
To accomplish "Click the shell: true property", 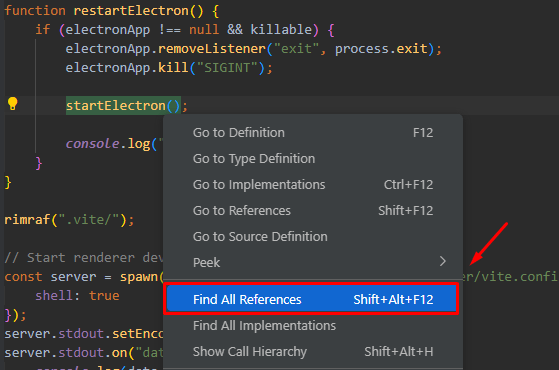I will point(77,296).
